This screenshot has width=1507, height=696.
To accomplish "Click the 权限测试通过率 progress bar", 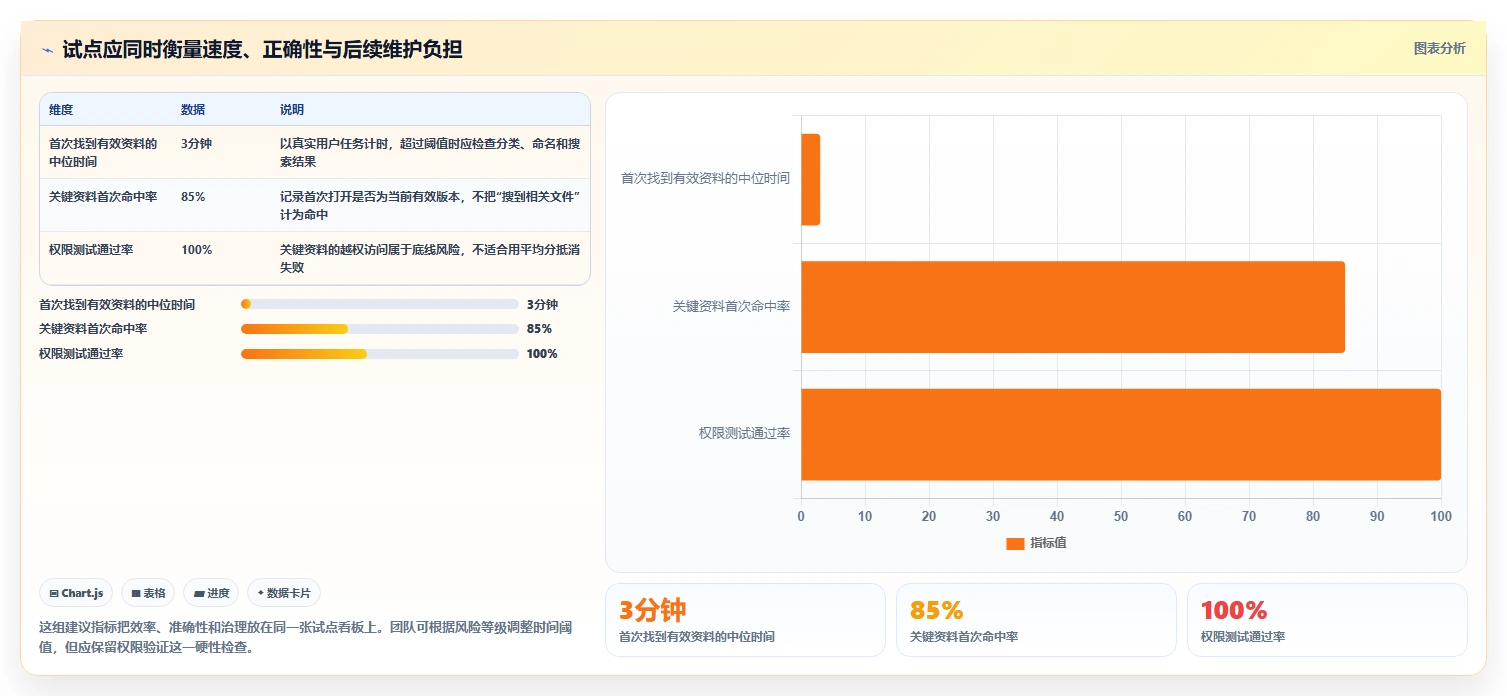I will (x=380, y=354).
